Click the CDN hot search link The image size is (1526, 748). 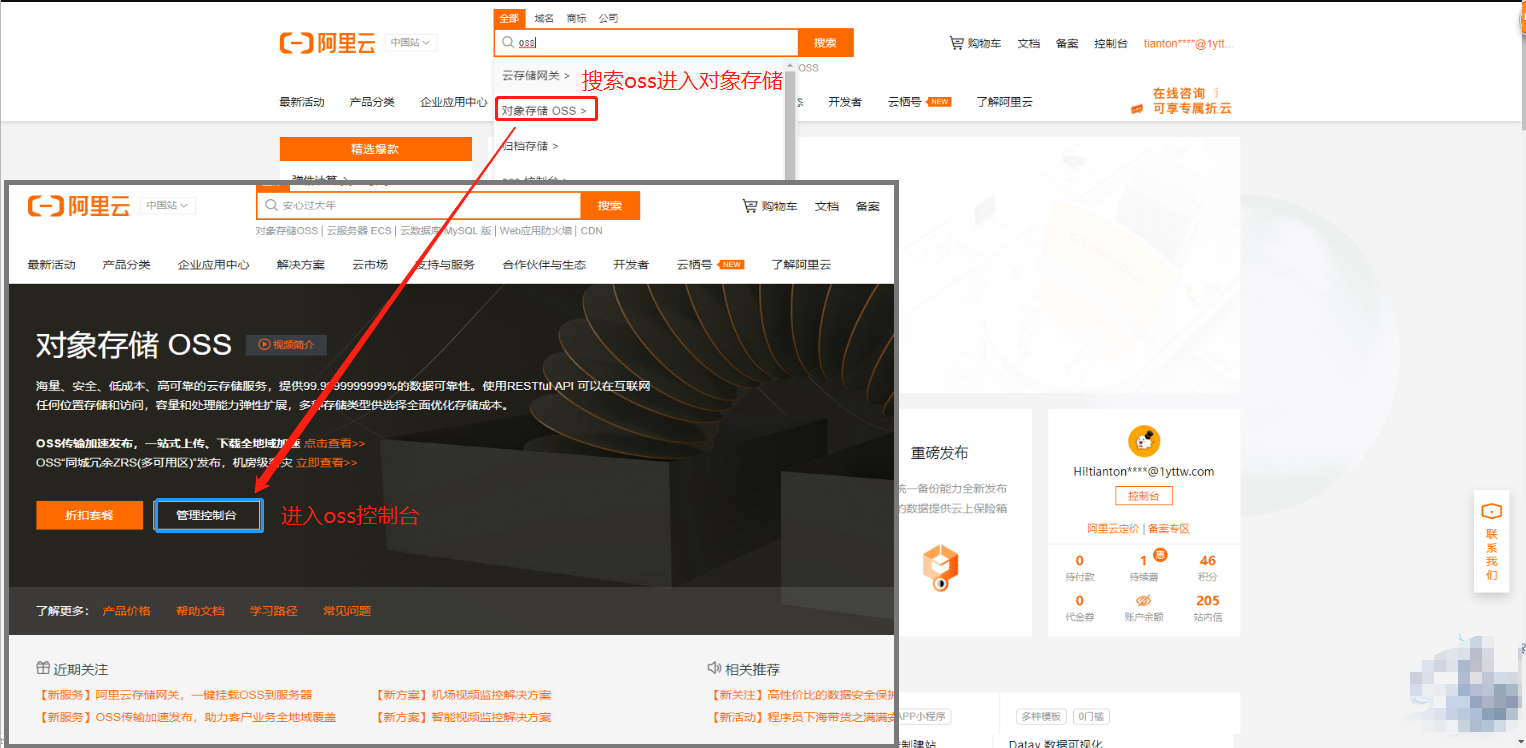[x=591, y=231]
